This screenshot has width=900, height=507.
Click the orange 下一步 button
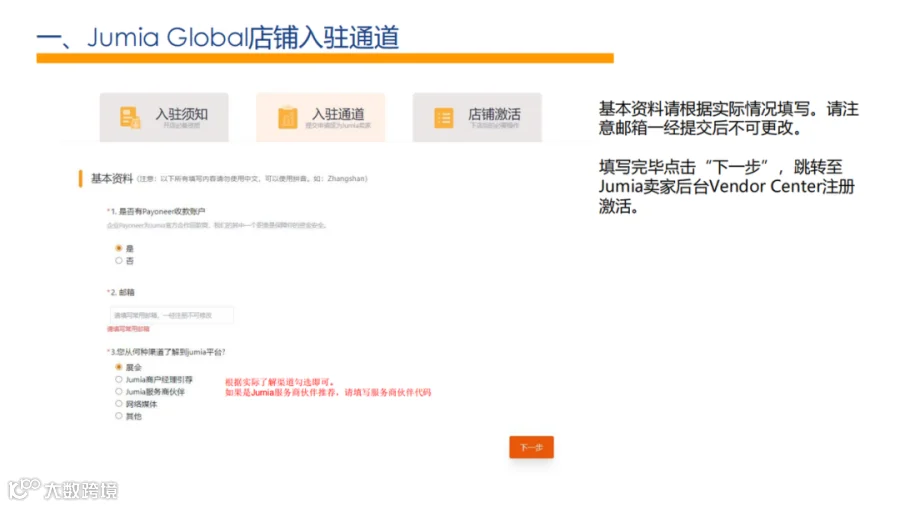(x=532, y=447)
